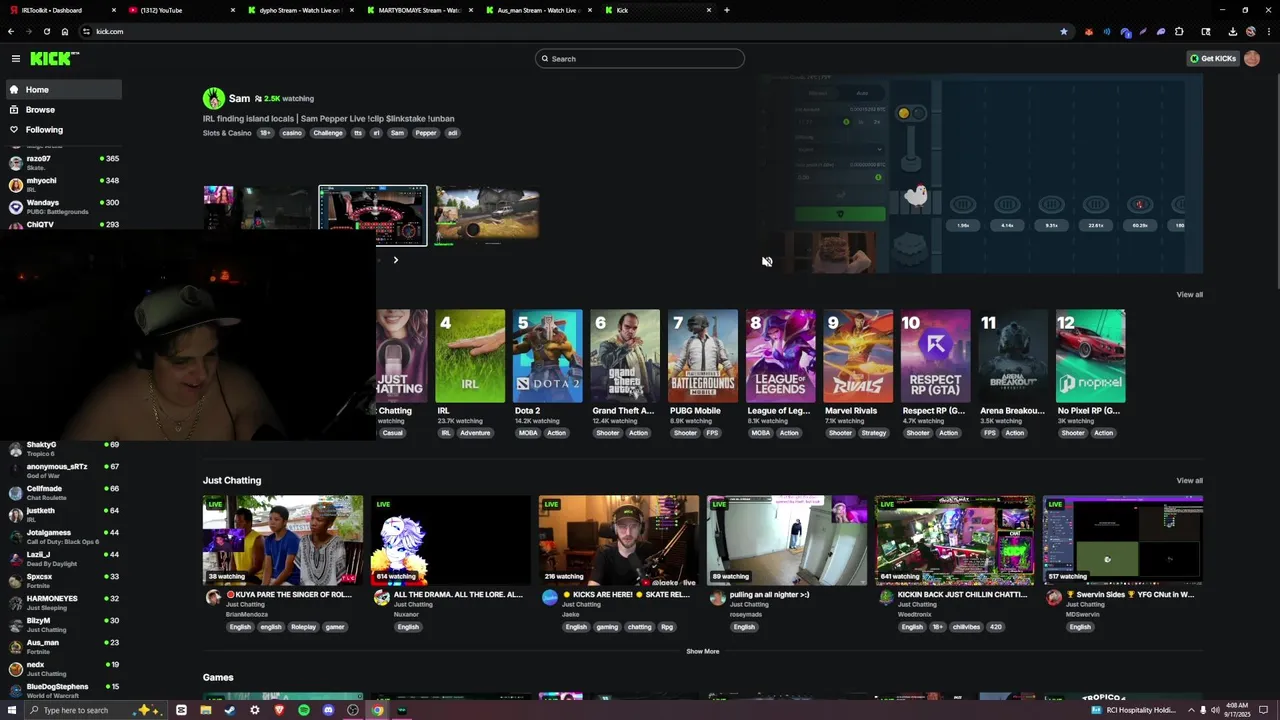This screenshot has height=720, width=1280.
Task: Open the Chrome extensions puzzle icon
Action: pyautogui.click(x=1179, y=31)
